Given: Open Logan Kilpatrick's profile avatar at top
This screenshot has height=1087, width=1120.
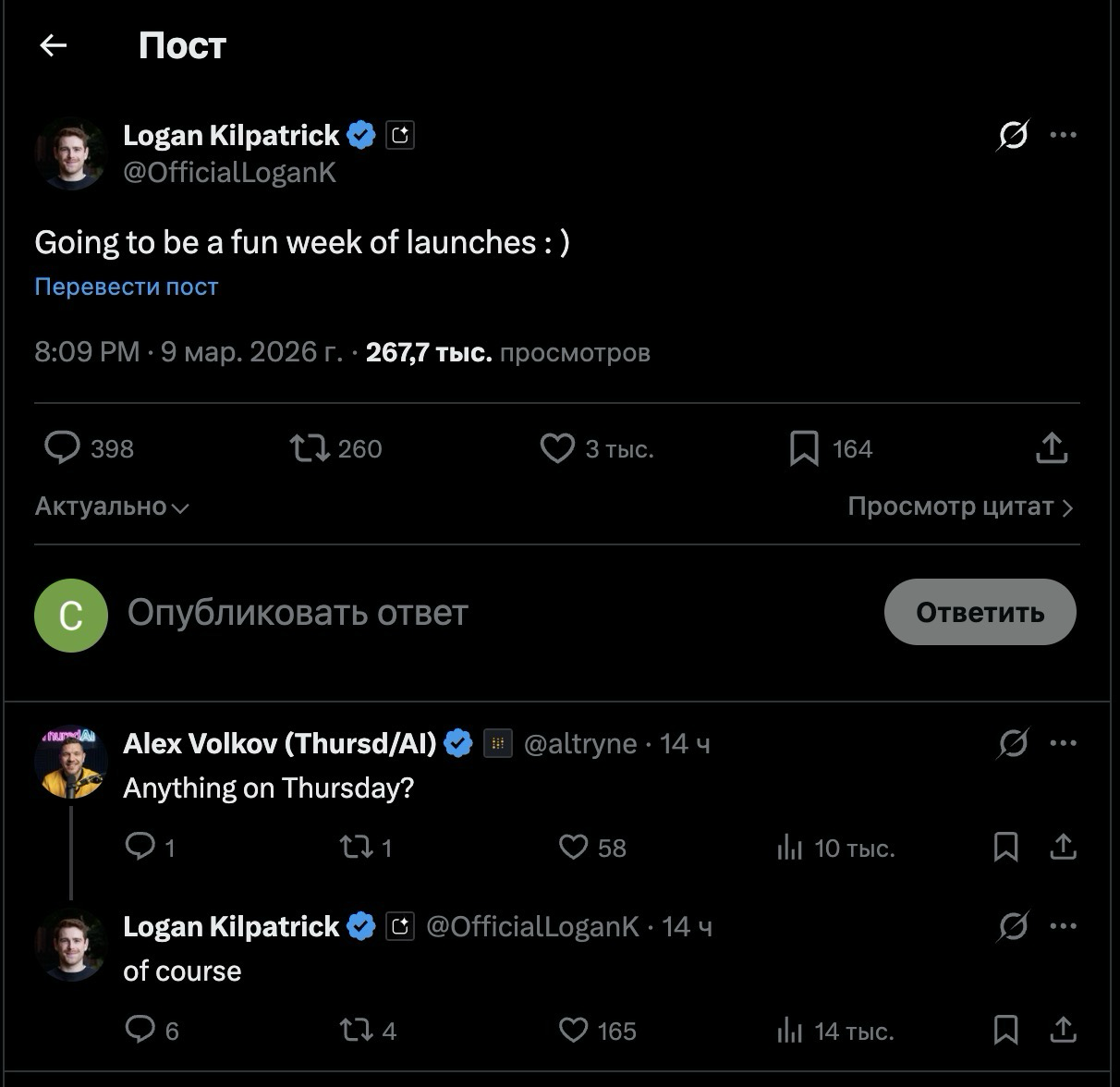Looking at the screenshot, I should pyautogui.click(x=70, y=154).
